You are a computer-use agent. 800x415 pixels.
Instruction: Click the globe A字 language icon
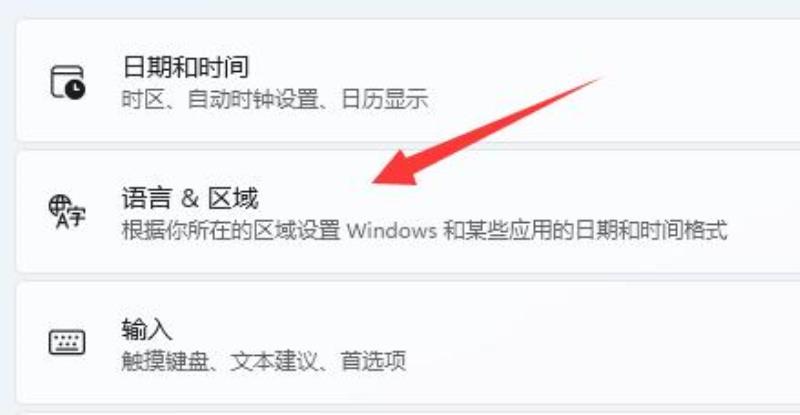[x=67, y=211]
